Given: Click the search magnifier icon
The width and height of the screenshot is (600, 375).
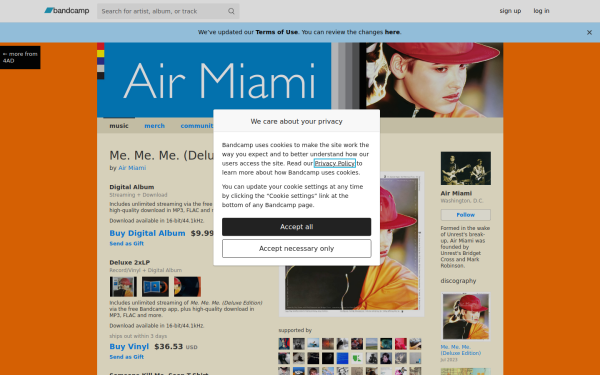Looking at the screenshot, I should click(231, 11).
